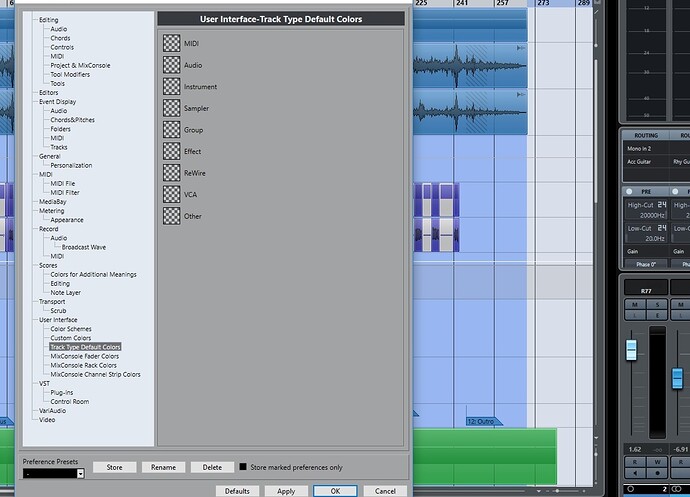This screenshot has width=690, height=497.
Task: Open the Project & MixConsole preferences page
Action: pyautogui.click(x=80, y=65)
